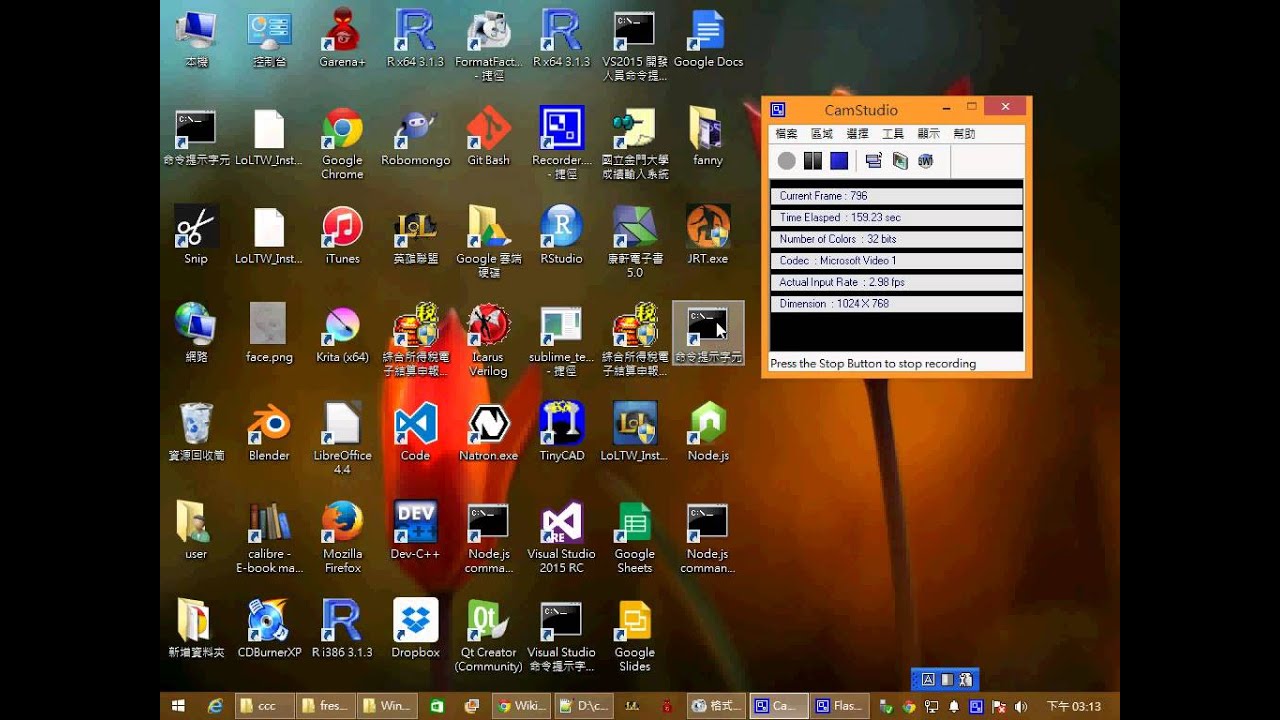The height and width of the screenshot is (720, 1280).
Task: Select the Dev-C++ desktop shortcut
Action: coord(415,530)
